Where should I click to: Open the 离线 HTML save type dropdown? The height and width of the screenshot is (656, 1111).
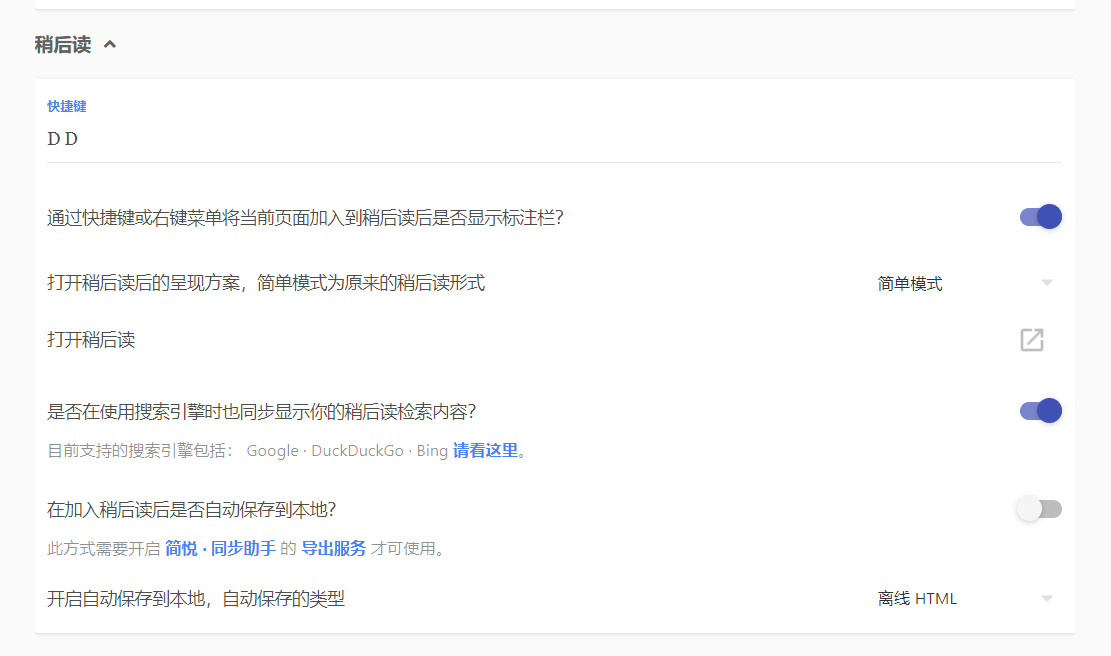click(x=965, y=599)
